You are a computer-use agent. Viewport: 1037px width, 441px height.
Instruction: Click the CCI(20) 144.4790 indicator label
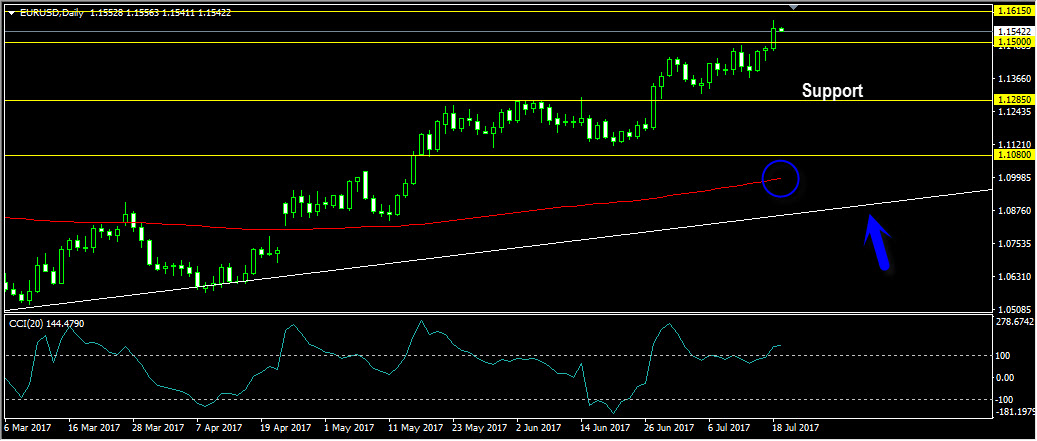[x=46, y=323]
